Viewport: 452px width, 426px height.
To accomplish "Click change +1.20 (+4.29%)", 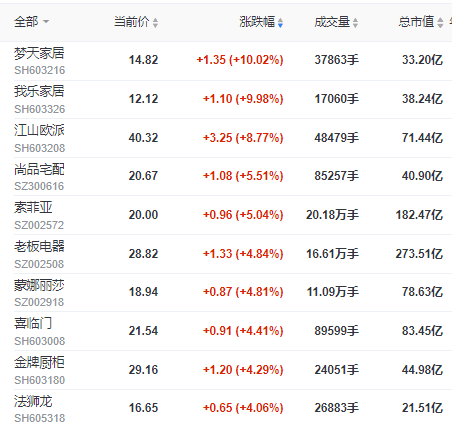I will (243, 370).
